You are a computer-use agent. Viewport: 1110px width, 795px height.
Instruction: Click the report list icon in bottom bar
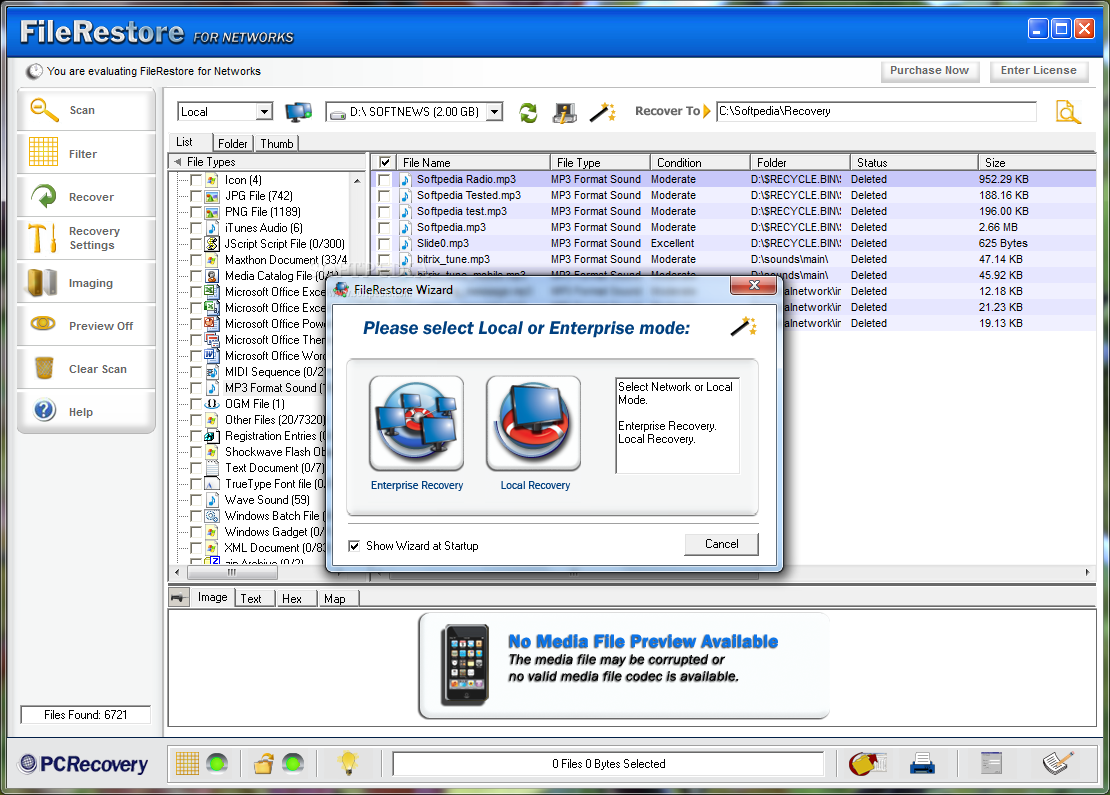[x=991, y=762]
